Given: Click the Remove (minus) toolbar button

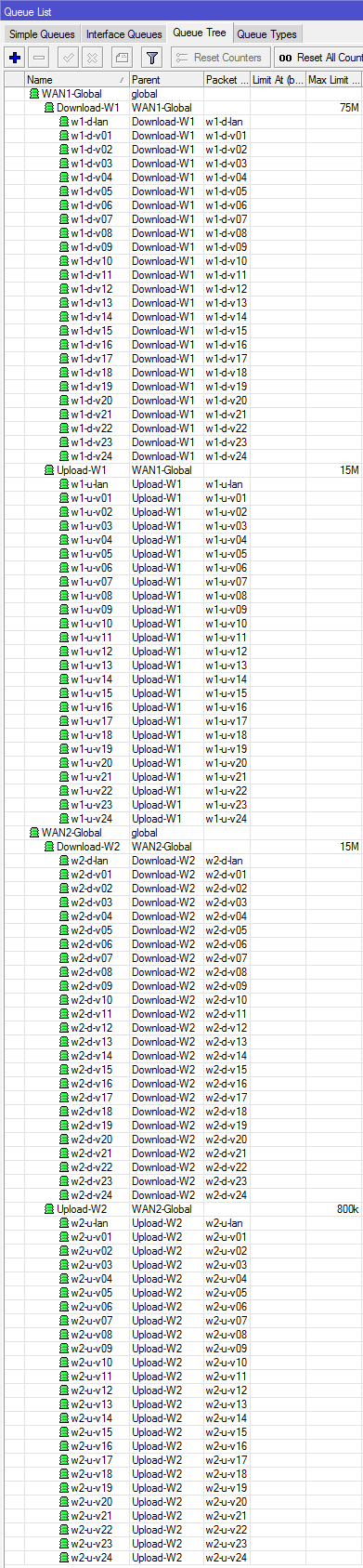Looking at the screenshot, I should 39,58.
